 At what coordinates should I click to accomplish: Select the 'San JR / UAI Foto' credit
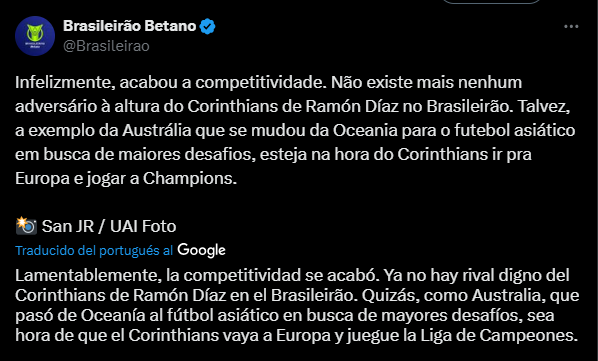109,226
